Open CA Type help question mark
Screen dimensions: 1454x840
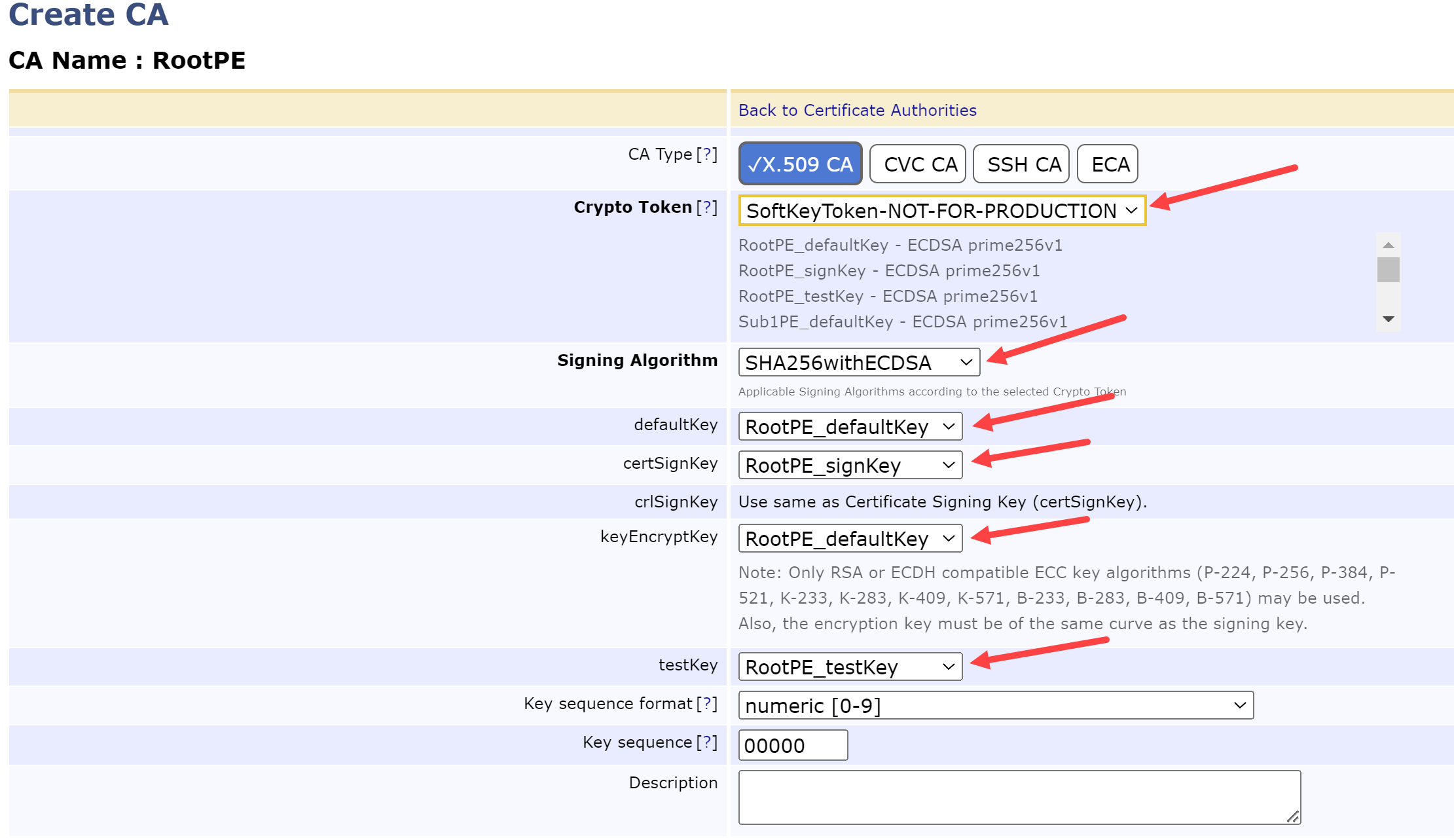[707, 155]
